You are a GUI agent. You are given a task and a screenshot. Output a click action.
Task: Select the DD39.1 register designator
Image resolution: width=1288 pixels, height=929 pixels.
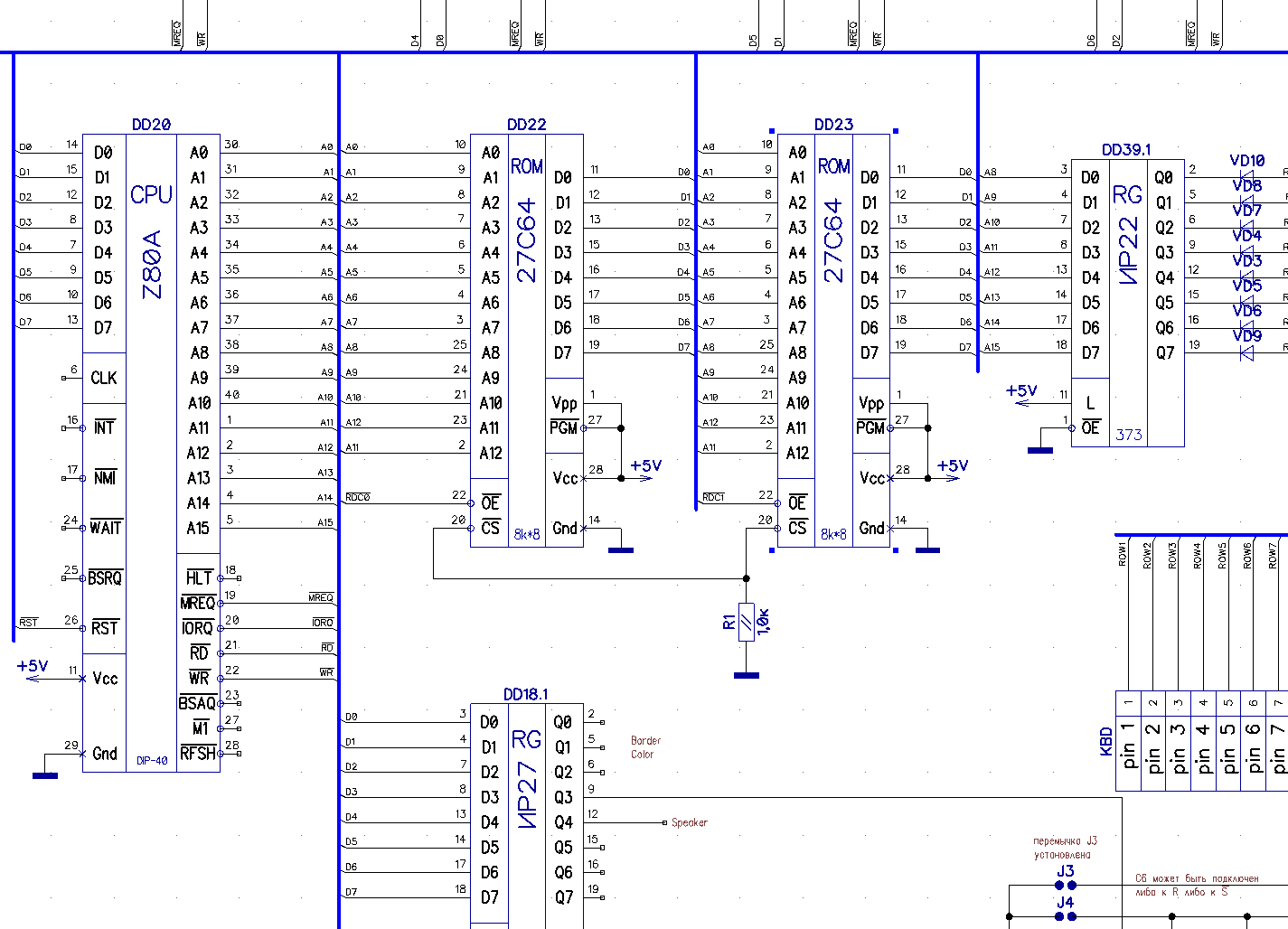(1126, 150)
